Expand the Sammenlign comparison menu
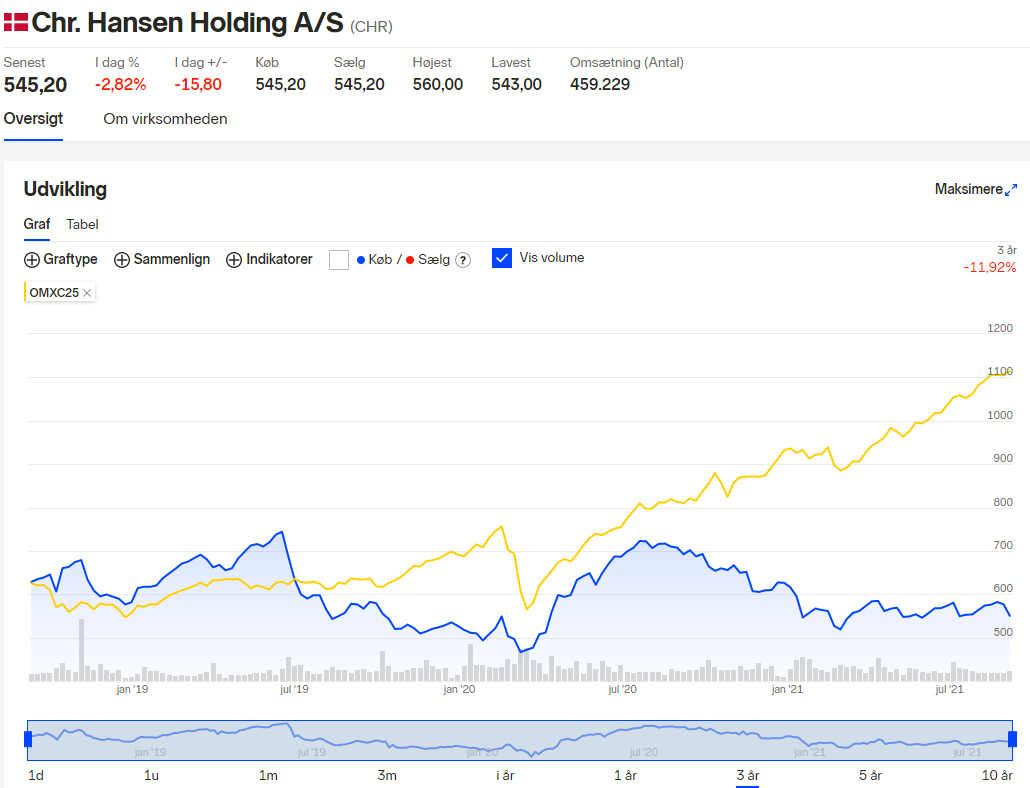This screenshot has height=788, width=1030. point(171,259)
